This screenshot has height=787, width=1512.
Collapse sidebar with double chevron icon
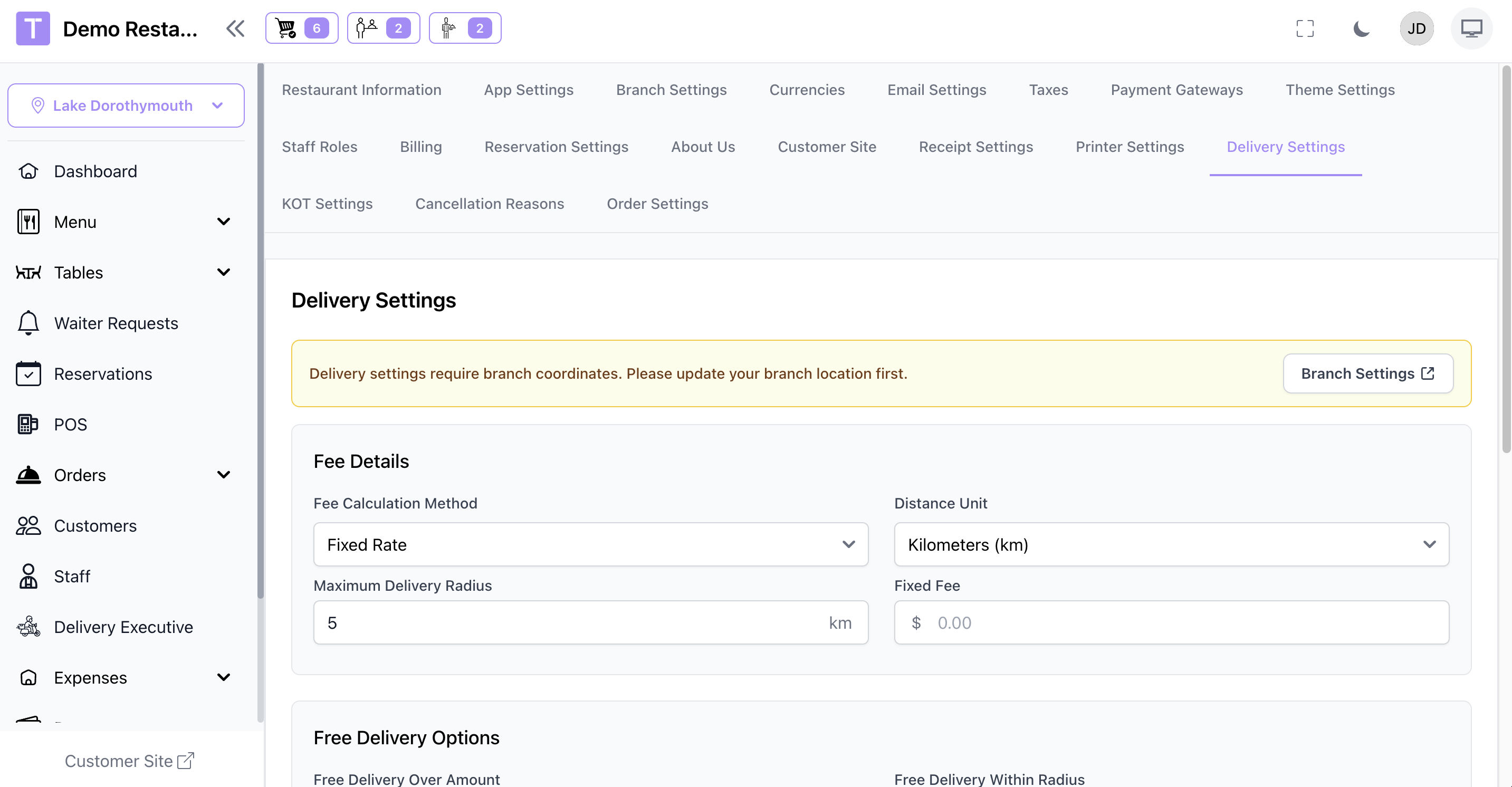(235, 28)
